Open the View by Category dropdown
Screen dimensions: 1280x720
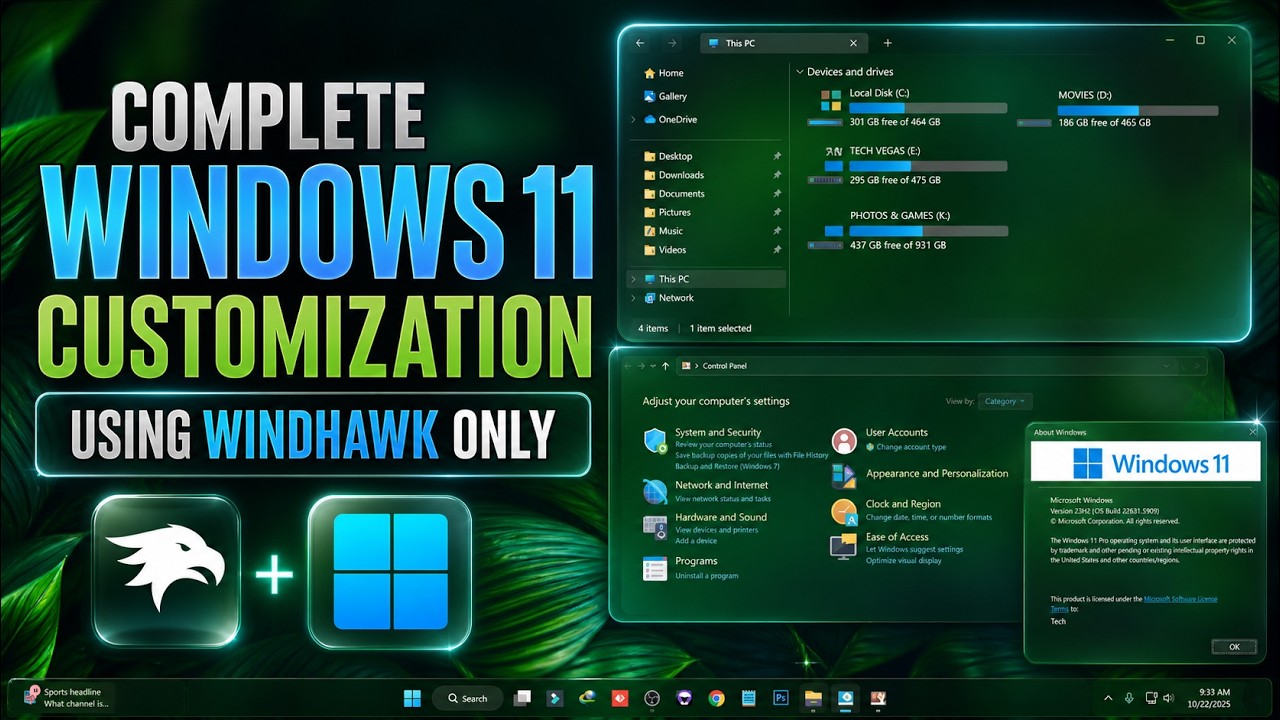pos(1004,401)
